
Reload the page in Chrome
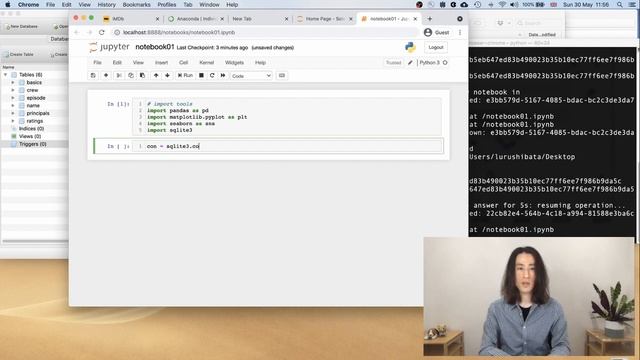point(102,32)
